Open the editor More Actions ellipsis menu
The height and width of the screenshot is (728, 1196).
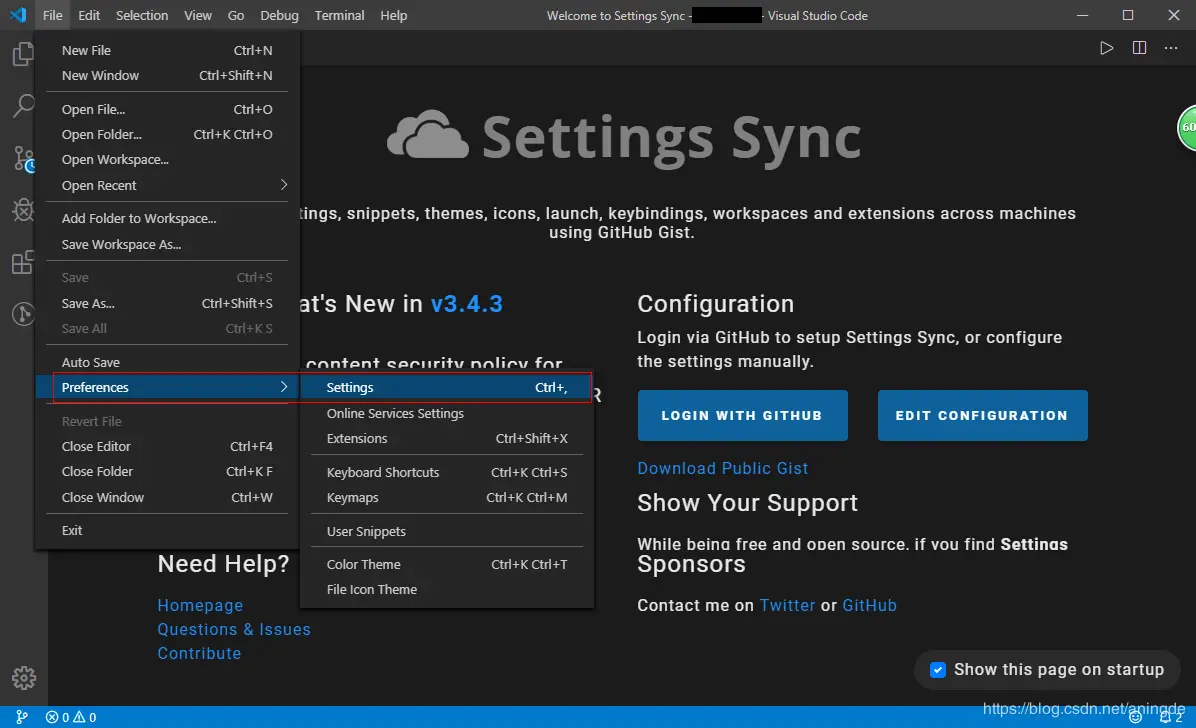[1172, 48]
